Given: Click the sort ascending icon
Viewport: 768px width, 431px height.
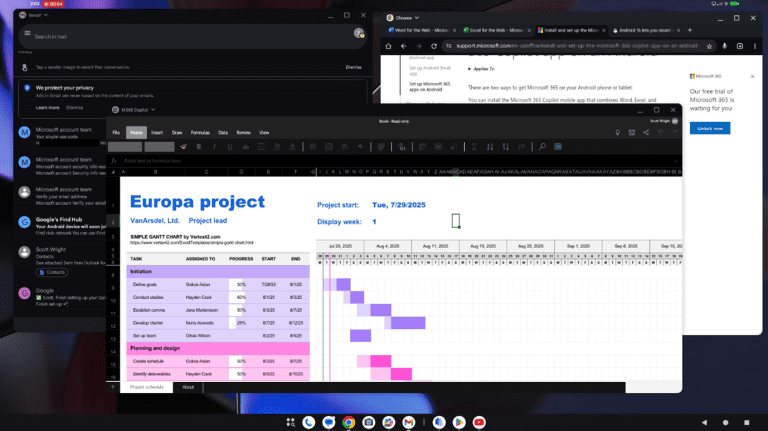Looking at the screenshot, I should (x=490, y=146).
